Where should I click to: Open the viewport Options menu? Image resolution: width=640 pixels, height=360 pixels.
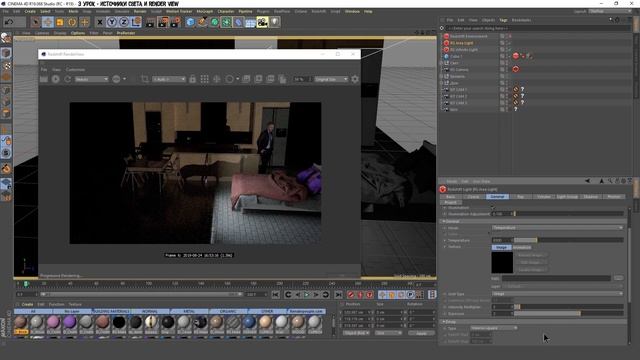coord(78,33)
